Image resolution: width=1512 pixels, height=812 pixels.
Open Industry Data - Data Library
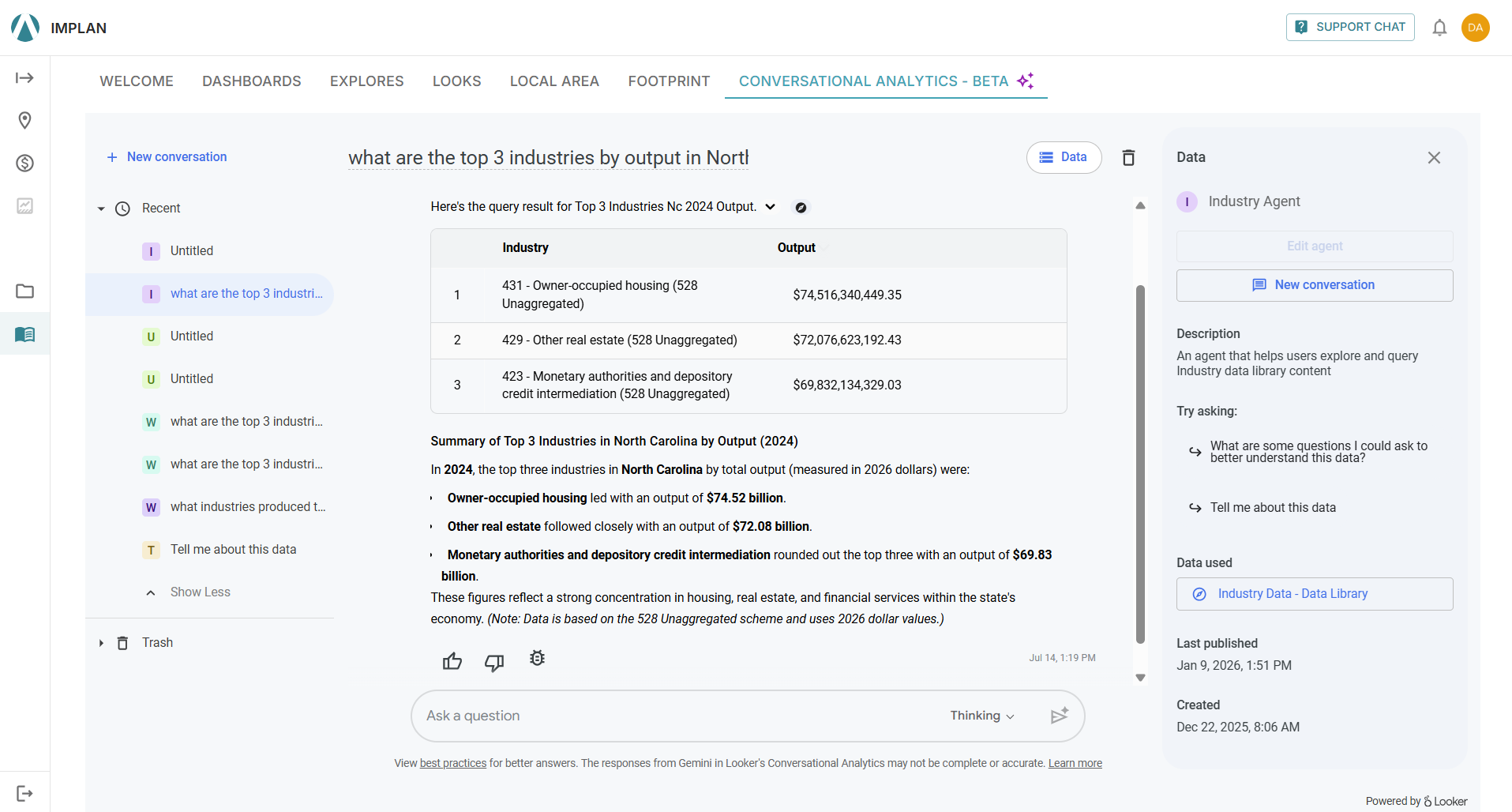tap(1315, 594)
